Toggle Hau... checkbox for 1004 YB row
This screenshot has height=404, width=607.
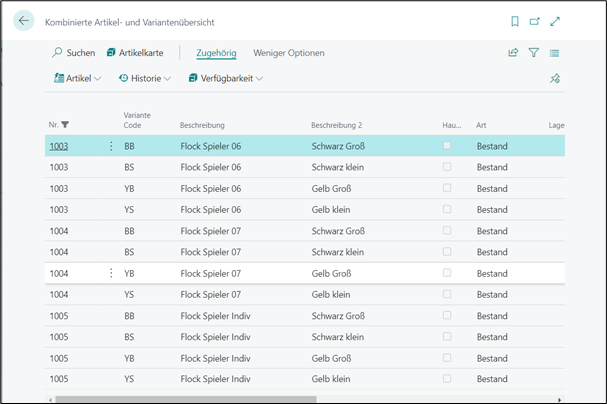pos(447,273)
